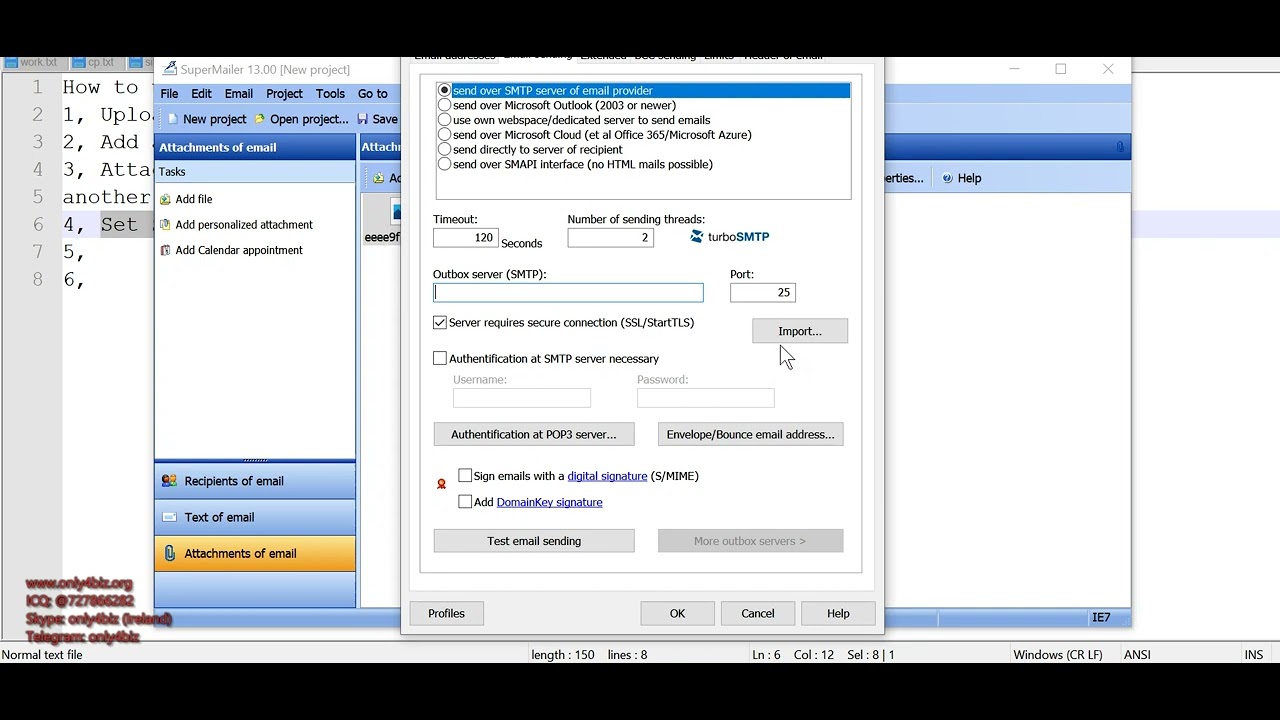The height and width of the screenshot is (720, 1280).
Task: Click the Open project folder icon
Action: click(x=260, y=119)
